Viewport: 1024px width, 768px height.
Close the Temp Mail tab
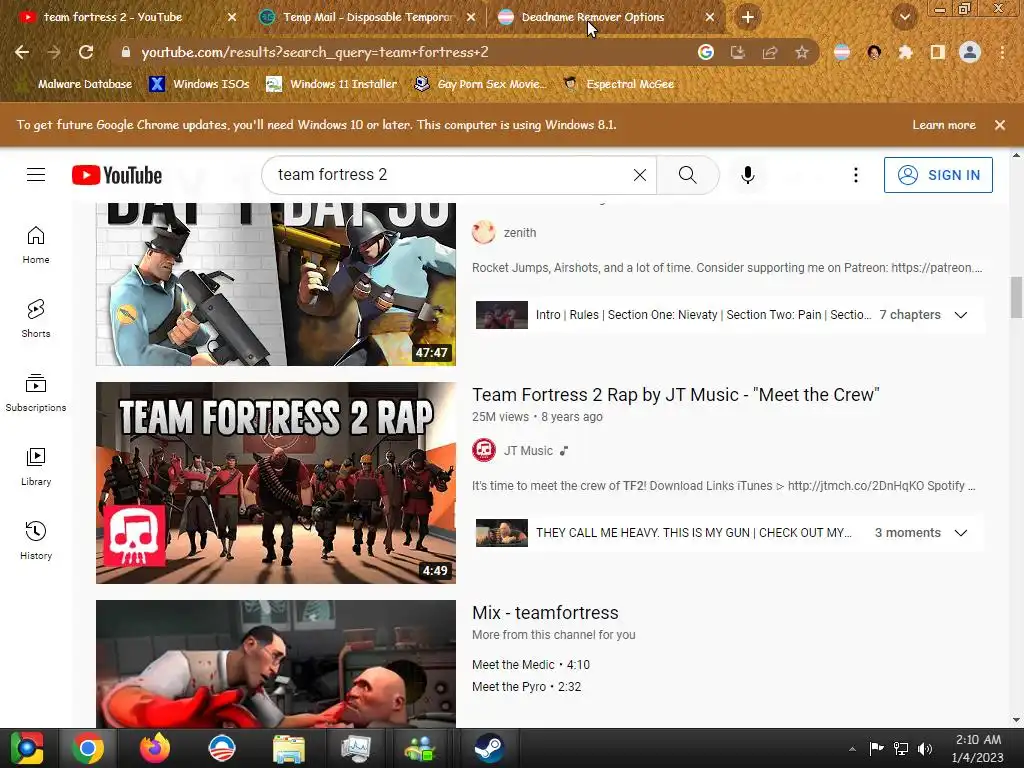pyautogui.click(x=471, y=17)
